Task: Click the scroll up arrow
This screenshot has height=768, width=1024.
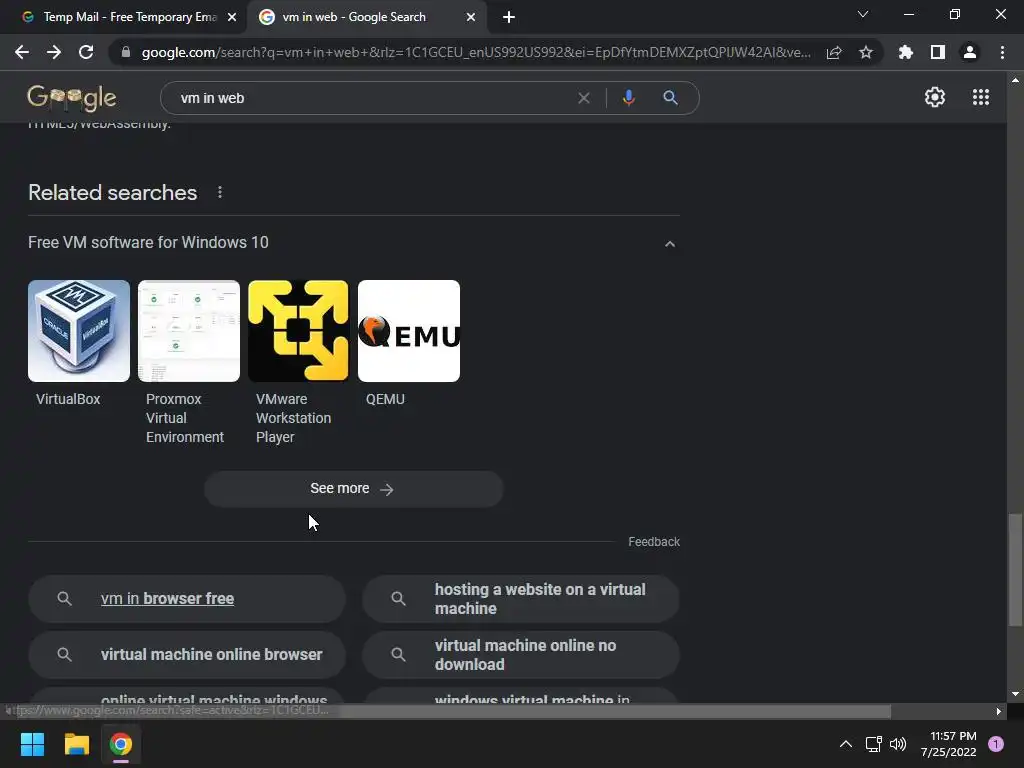Action: 1015,80
